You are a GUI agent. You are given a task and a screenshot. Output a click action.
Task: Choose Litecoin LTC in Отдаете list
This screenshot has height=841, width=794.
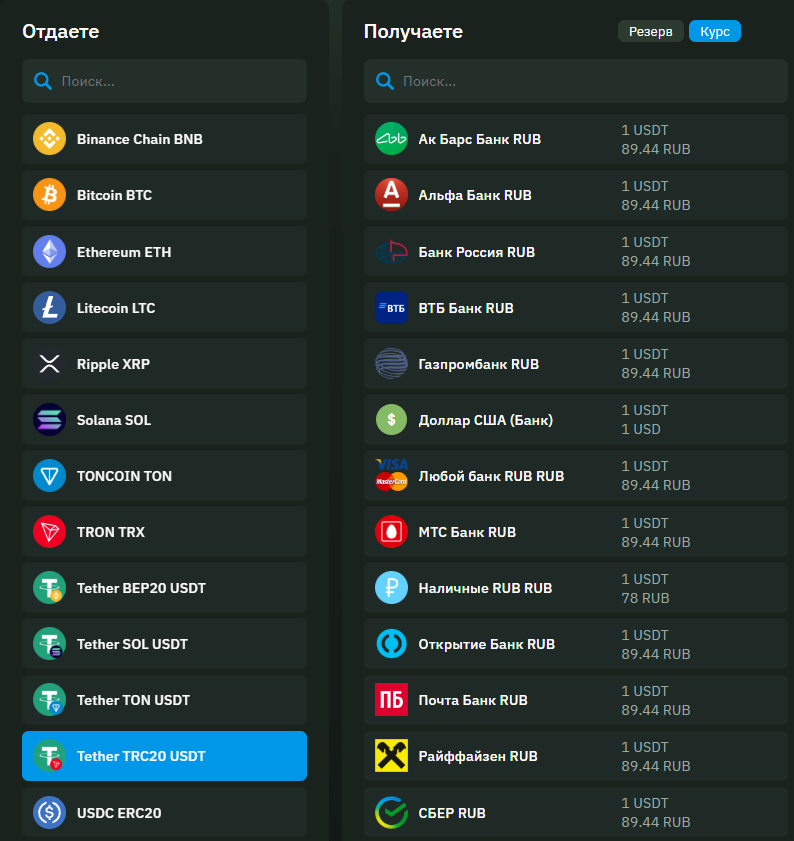tap(164, 308)
